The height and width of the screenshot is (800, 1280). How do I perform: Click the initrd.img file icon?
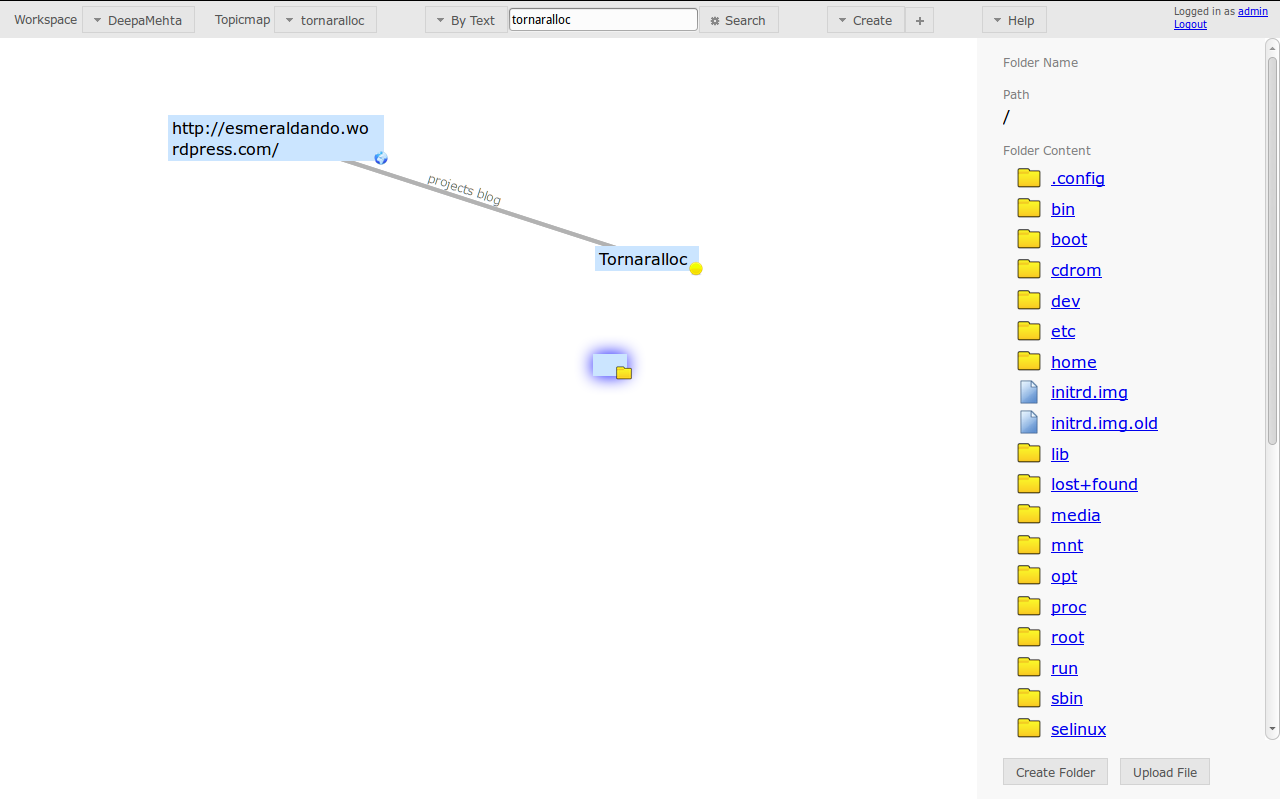(1029, 392)
